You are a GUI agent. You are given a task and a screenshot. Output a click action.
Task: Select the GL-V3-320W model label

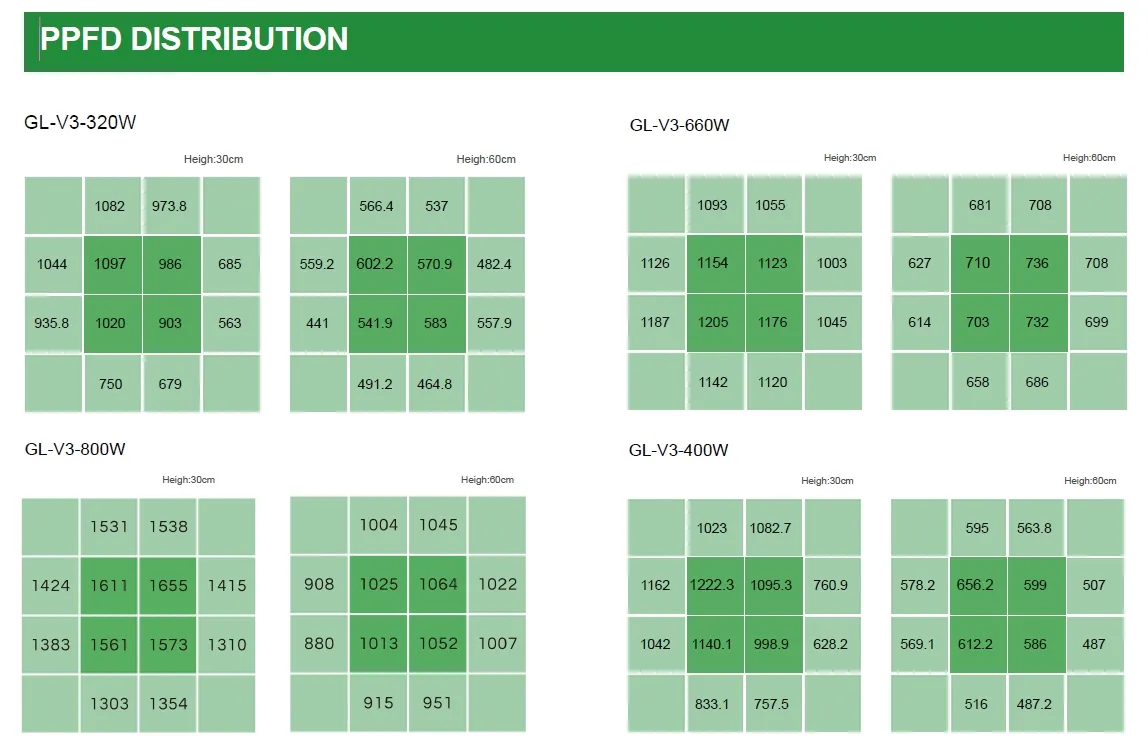(80, 123)
